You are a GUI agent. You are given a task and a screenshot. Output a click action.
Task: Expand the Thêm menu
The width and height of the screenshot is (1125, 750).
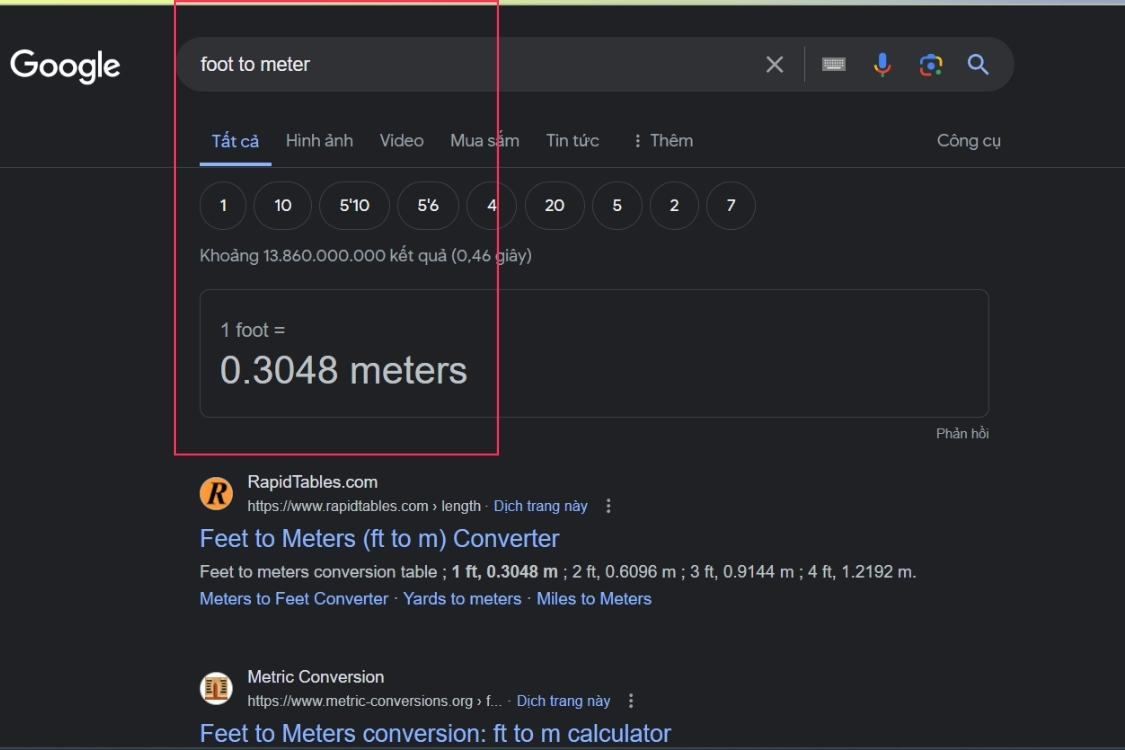point(664,141)
